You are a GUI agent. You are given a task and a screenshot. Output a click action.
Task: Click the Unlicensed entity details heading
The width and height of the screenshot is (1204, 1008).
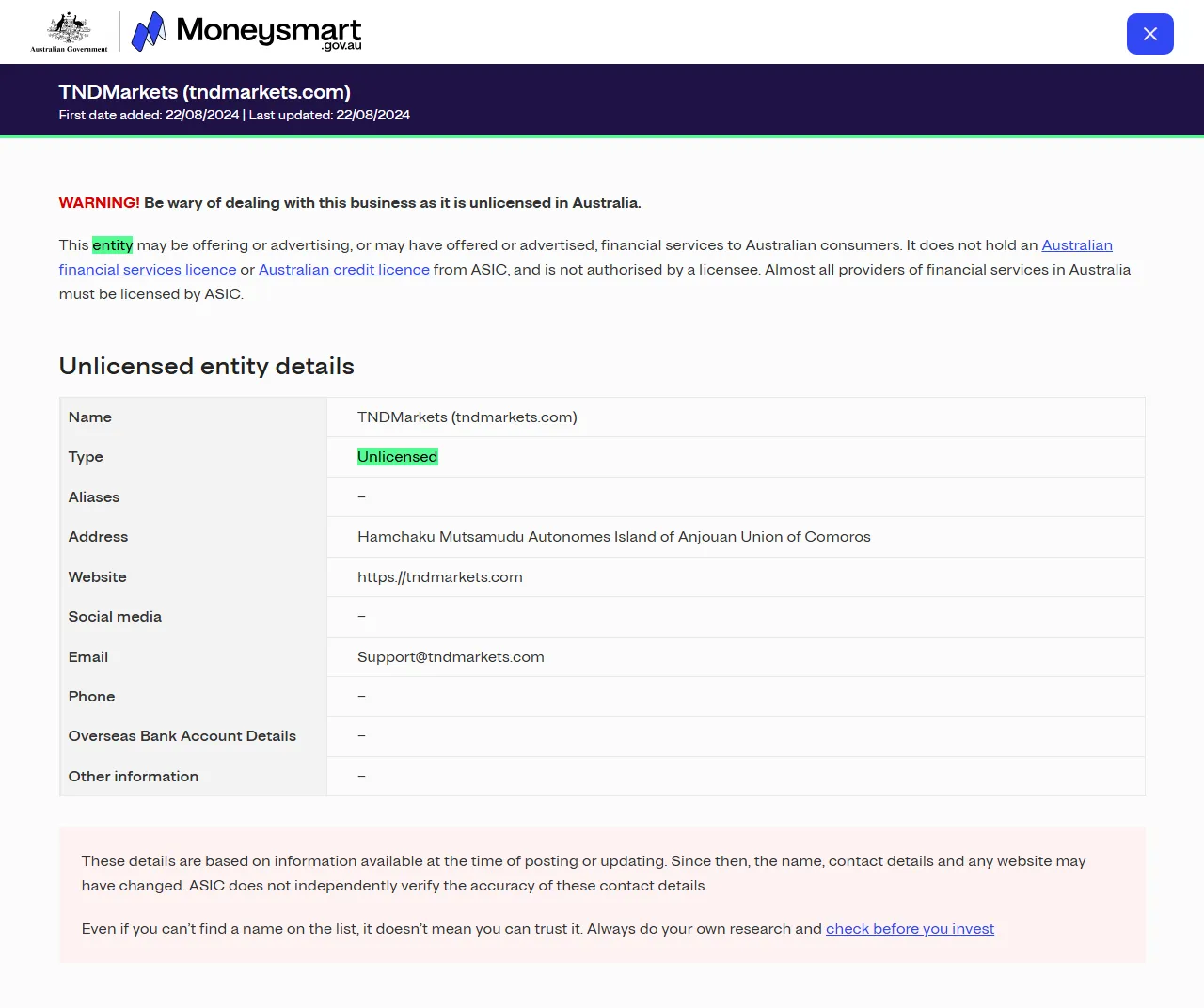tap(207, 367)
